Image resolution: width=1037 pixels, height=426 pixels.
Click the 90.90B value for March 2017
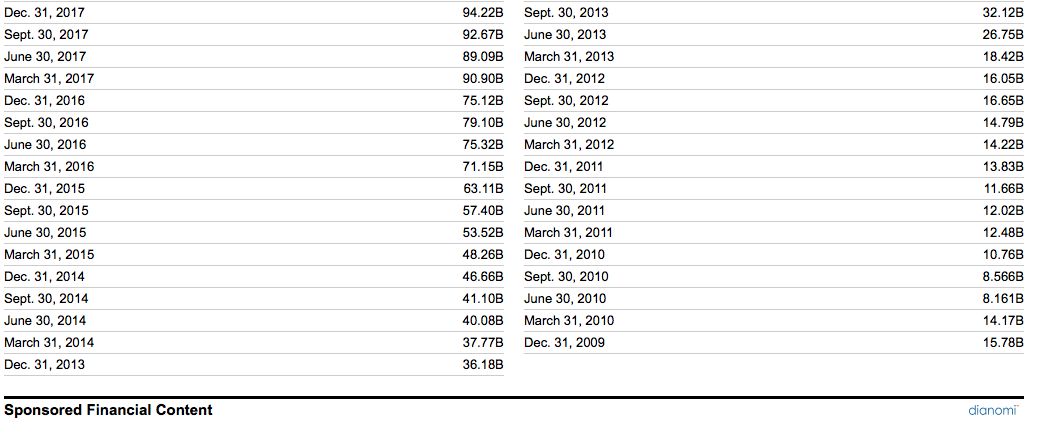tap(483, 79)
